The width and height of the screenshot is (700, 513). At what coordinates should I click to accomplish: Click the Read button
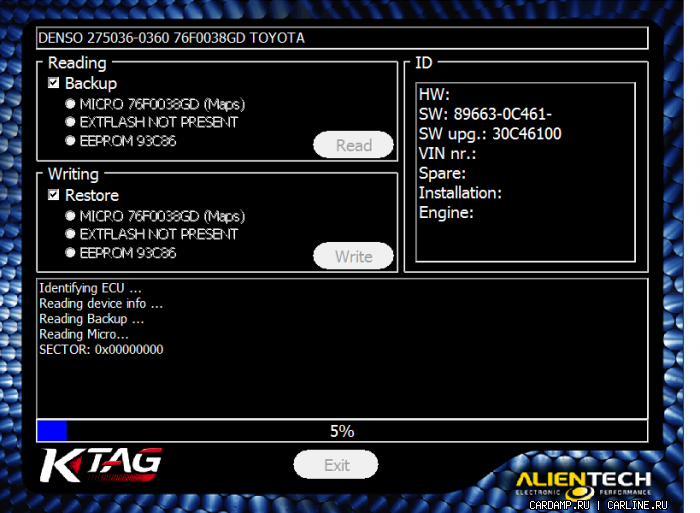pyautogui.click(x=354, y=145)
